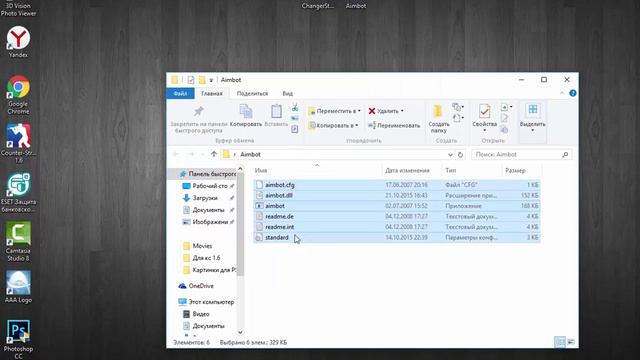Click the History icon in Открыть group
Viewport: 640px width, 360px height.
504,129
